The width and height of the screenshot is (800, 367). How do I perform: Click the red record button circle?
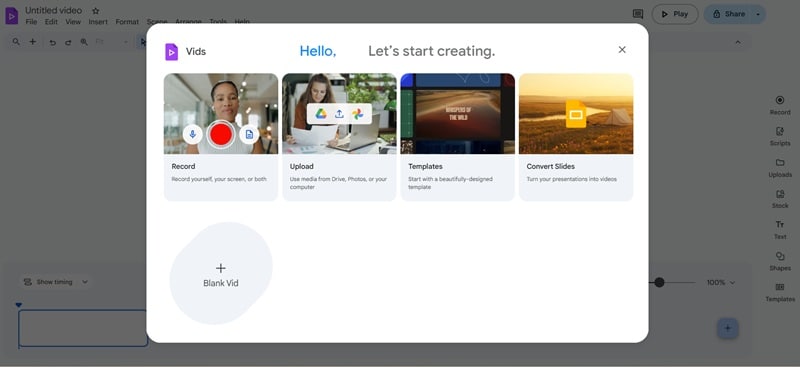click(221, 134)
